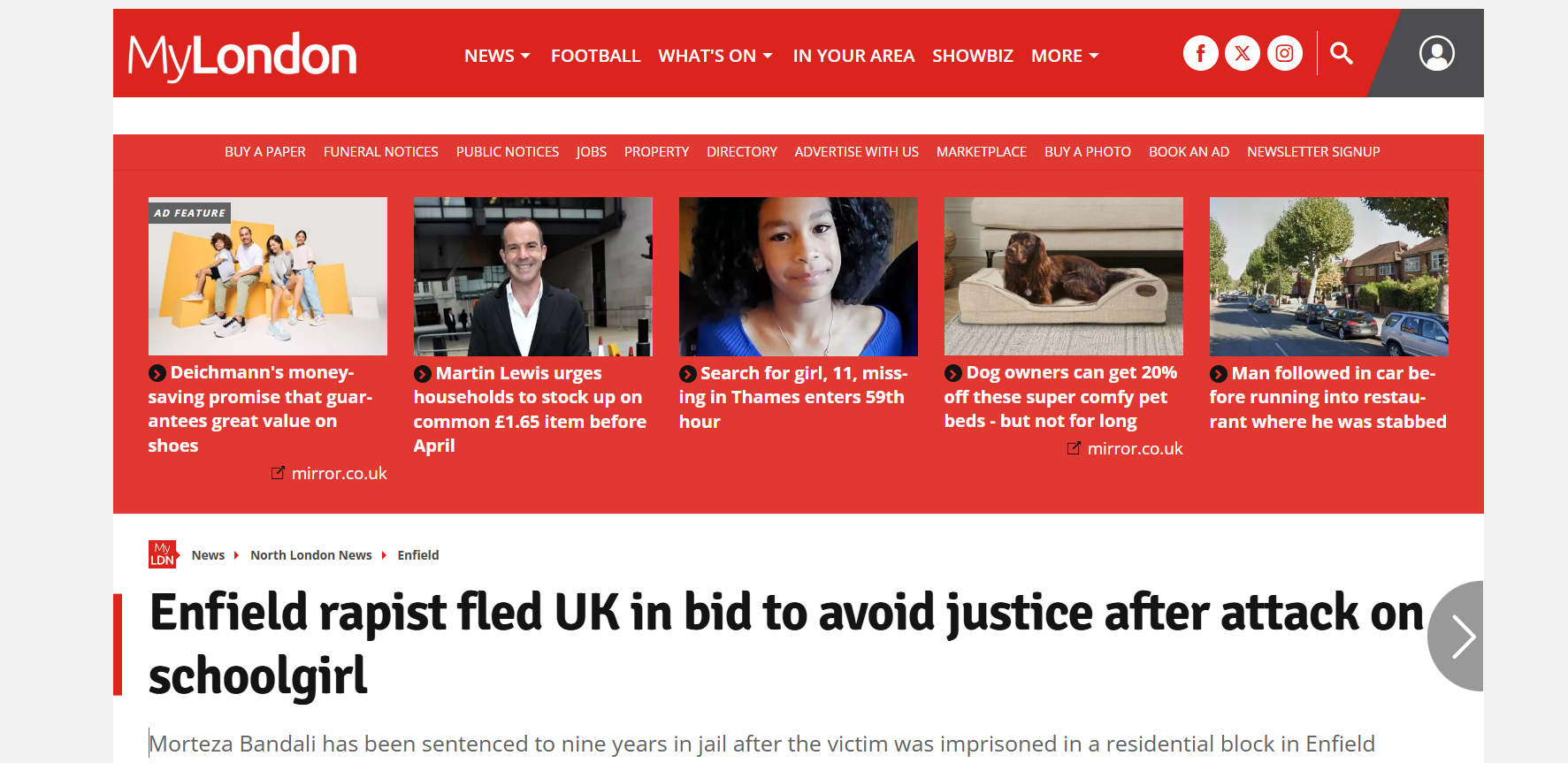The image size is (1568, 763).
Task: Click the search magnifier icon
Action: 1342,54
